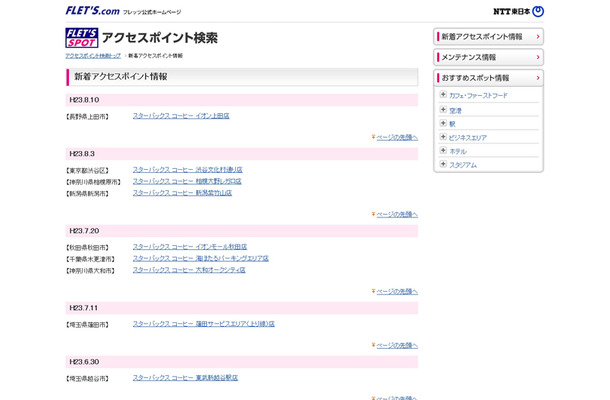Click ページの先頭へ under the H23.8.10 section
The width and height of the screenshot is (610, 400).
pyautogui.click(x=397, y=137)
